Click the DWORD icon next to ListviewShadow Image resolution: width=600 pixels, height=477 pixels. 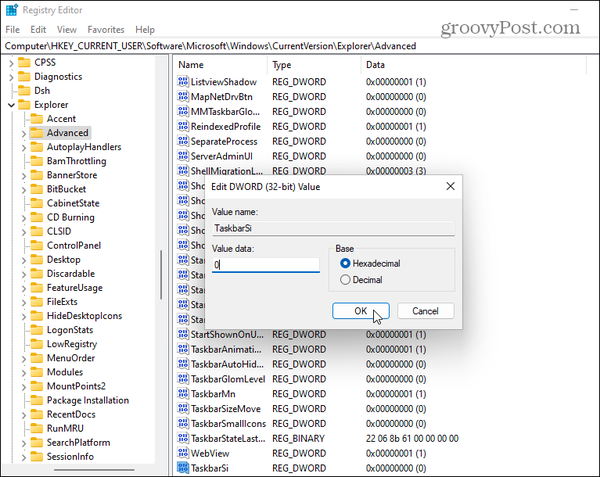pos(183,82)
